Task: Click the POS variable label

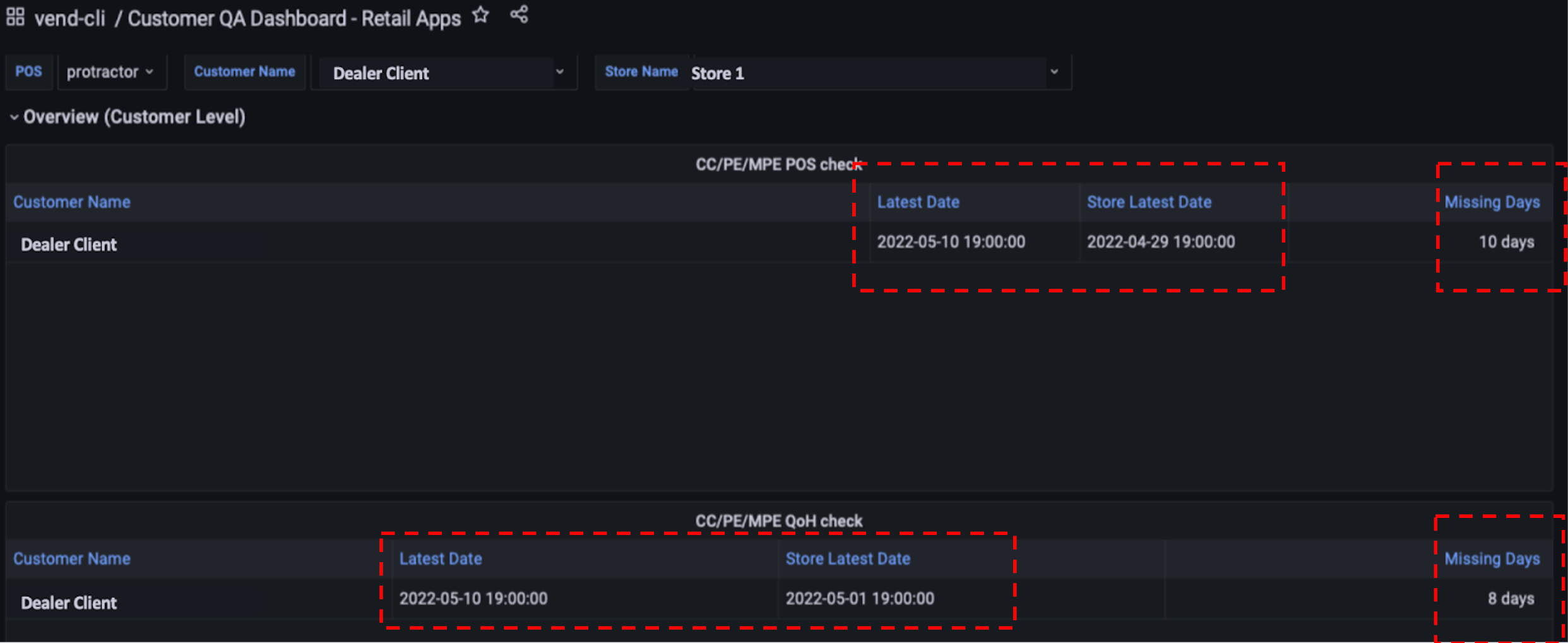Action: (x=29, y=71)
